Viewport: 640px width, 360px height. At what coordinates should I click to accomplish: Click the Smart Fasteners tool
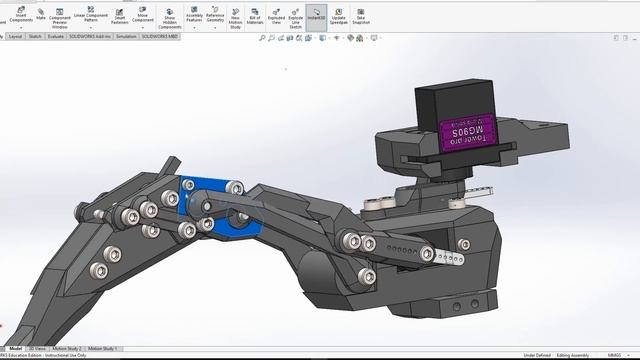[119, 17]
